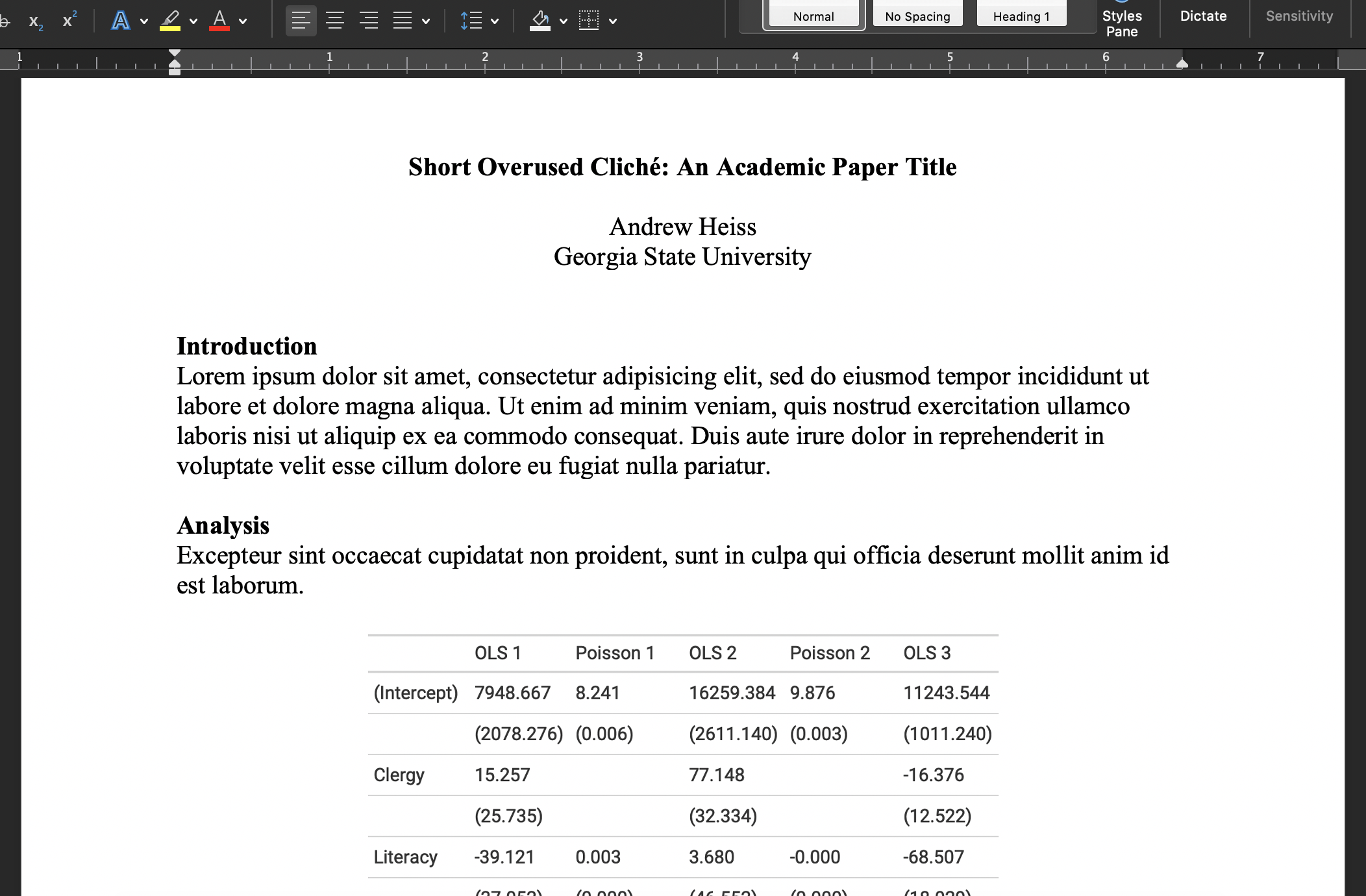Image resolution: width=1366 pixels, height=896 pixels.
Task: Toggle justify text alignment
Action: (x=403, y=21)
